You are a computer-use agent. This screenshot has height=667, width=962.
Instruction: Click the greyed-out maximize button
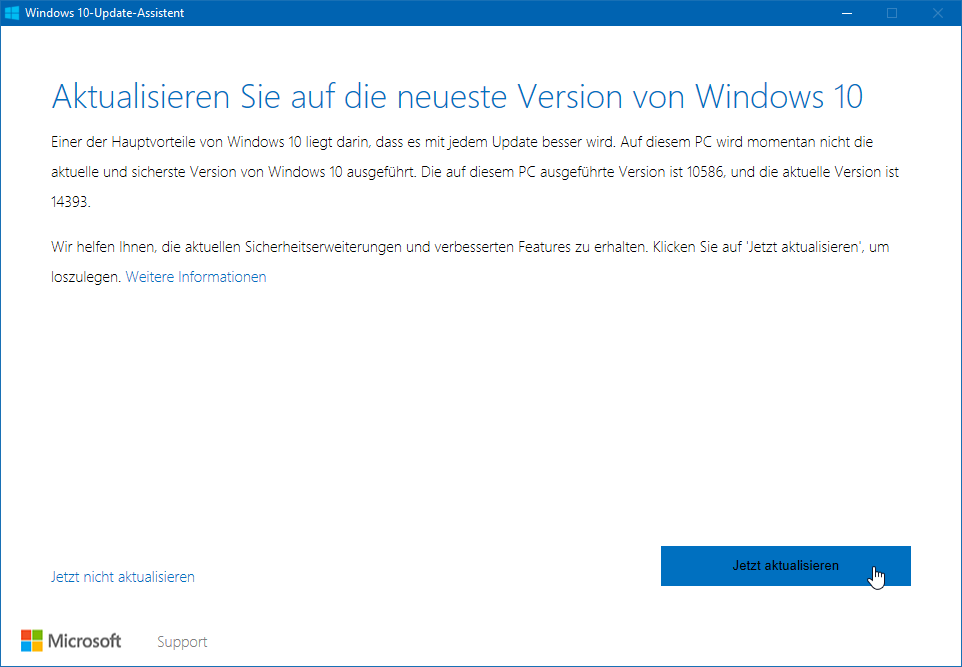coord(891,13)
